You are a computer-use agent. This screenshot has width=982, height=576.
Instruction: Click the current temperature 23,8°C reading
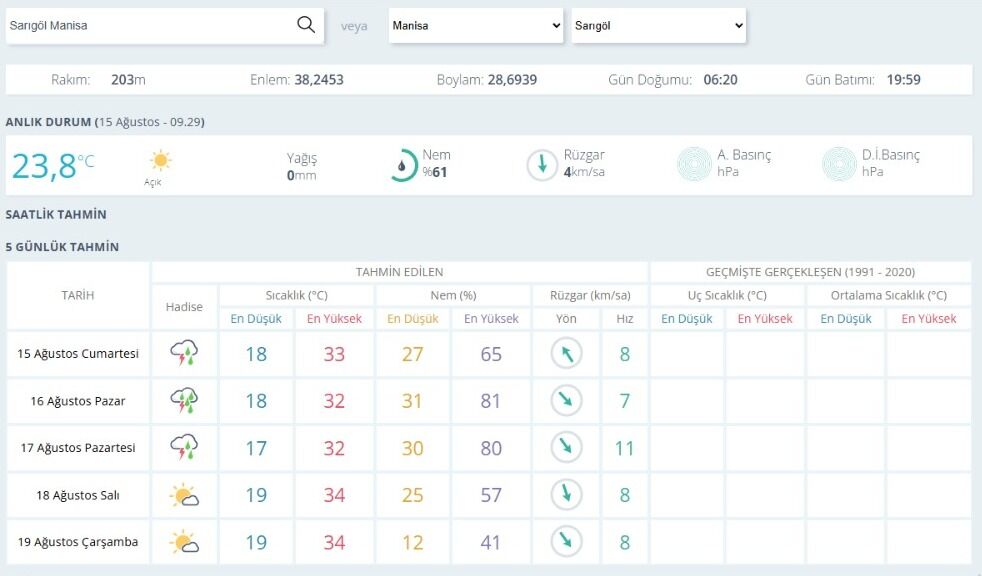click(x=53, y=166)
